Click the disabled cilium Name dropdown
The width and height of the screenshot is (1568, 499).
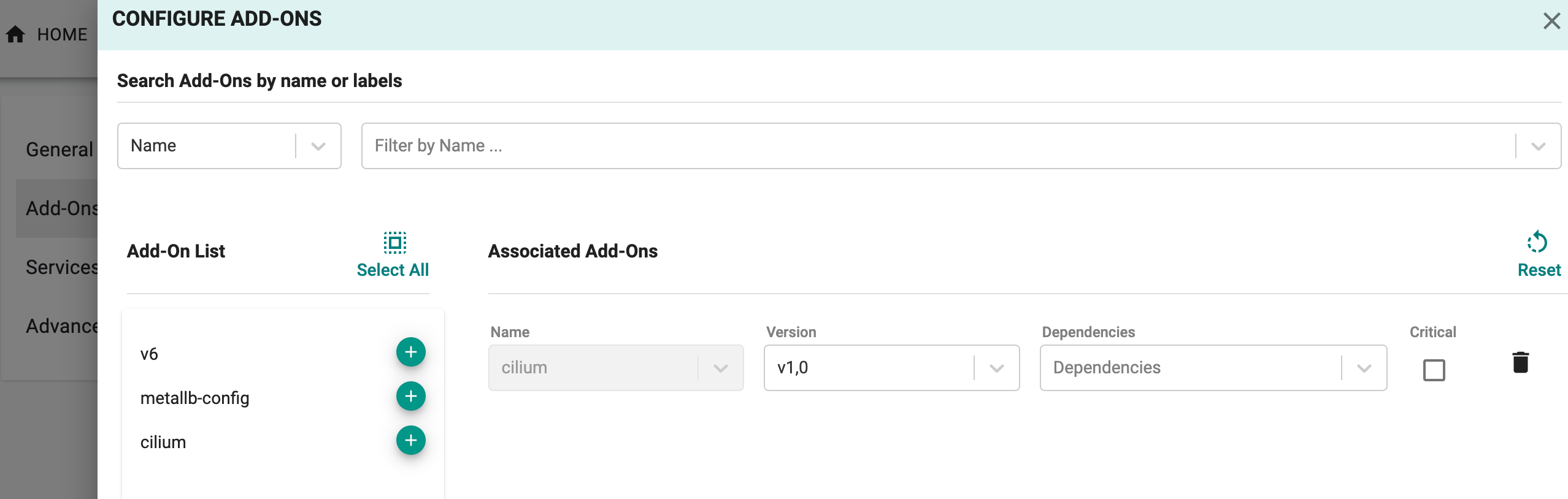(616, 368)
